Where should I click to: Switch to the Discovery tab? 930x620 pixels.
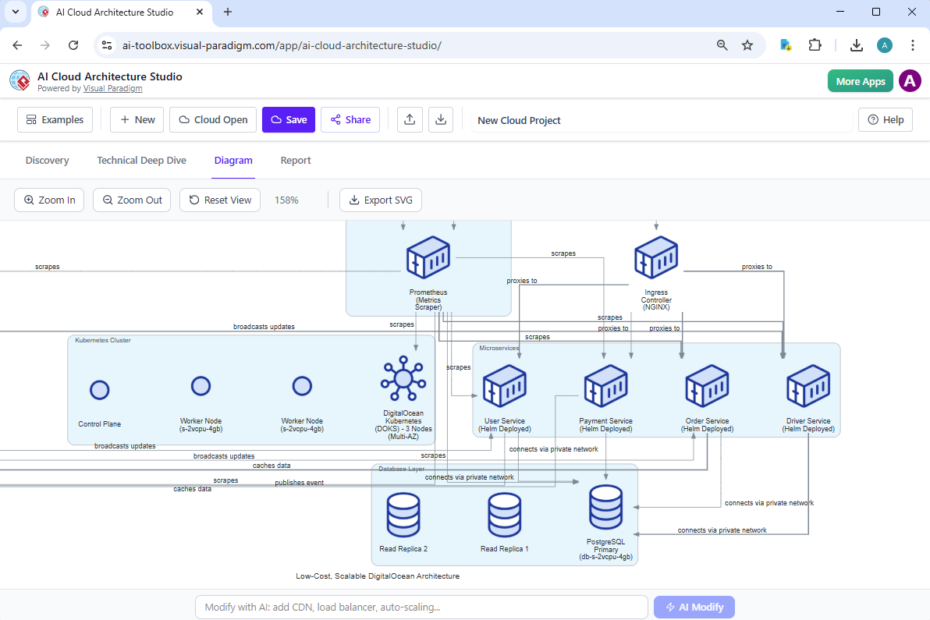[47, 160]
